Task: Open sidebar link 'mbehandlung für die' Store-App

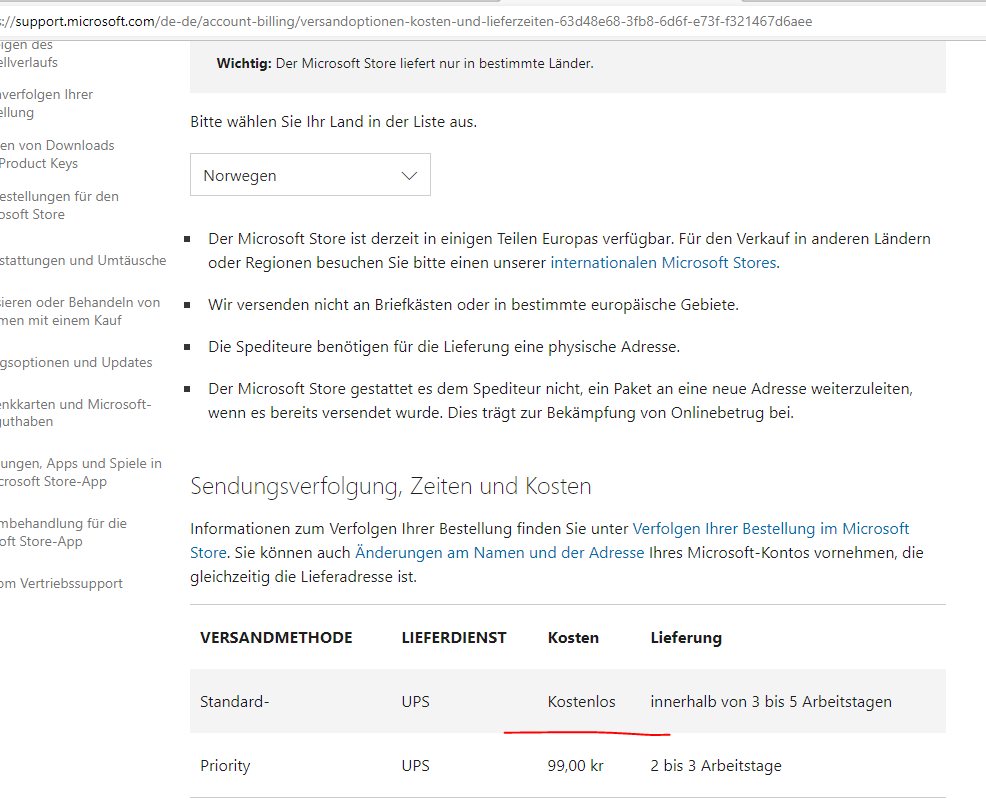Action: (63, 532)
